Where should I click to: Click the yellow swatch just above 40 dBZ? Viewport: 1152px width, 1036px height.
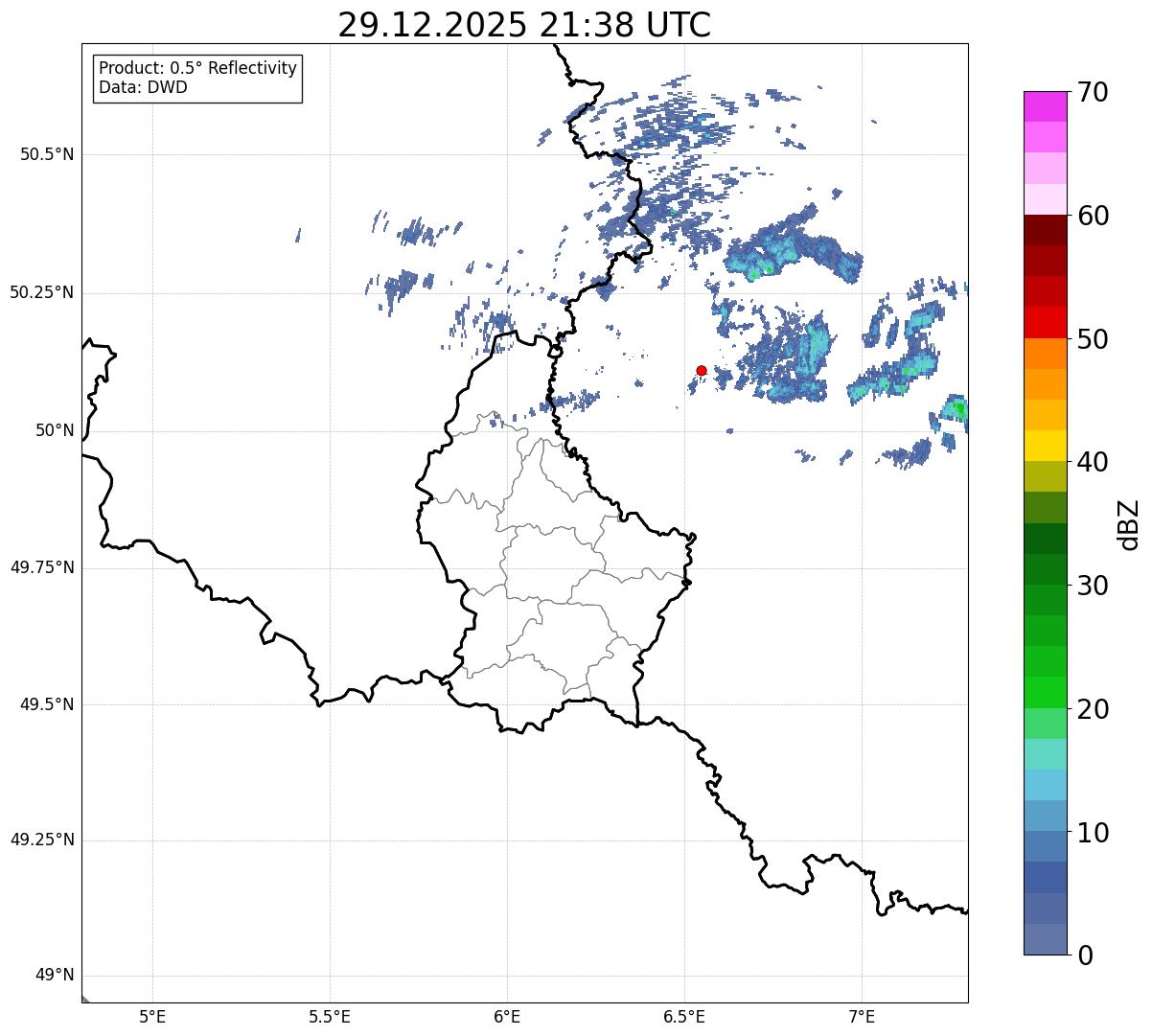pyautogui.click(x=1046, y=446)
